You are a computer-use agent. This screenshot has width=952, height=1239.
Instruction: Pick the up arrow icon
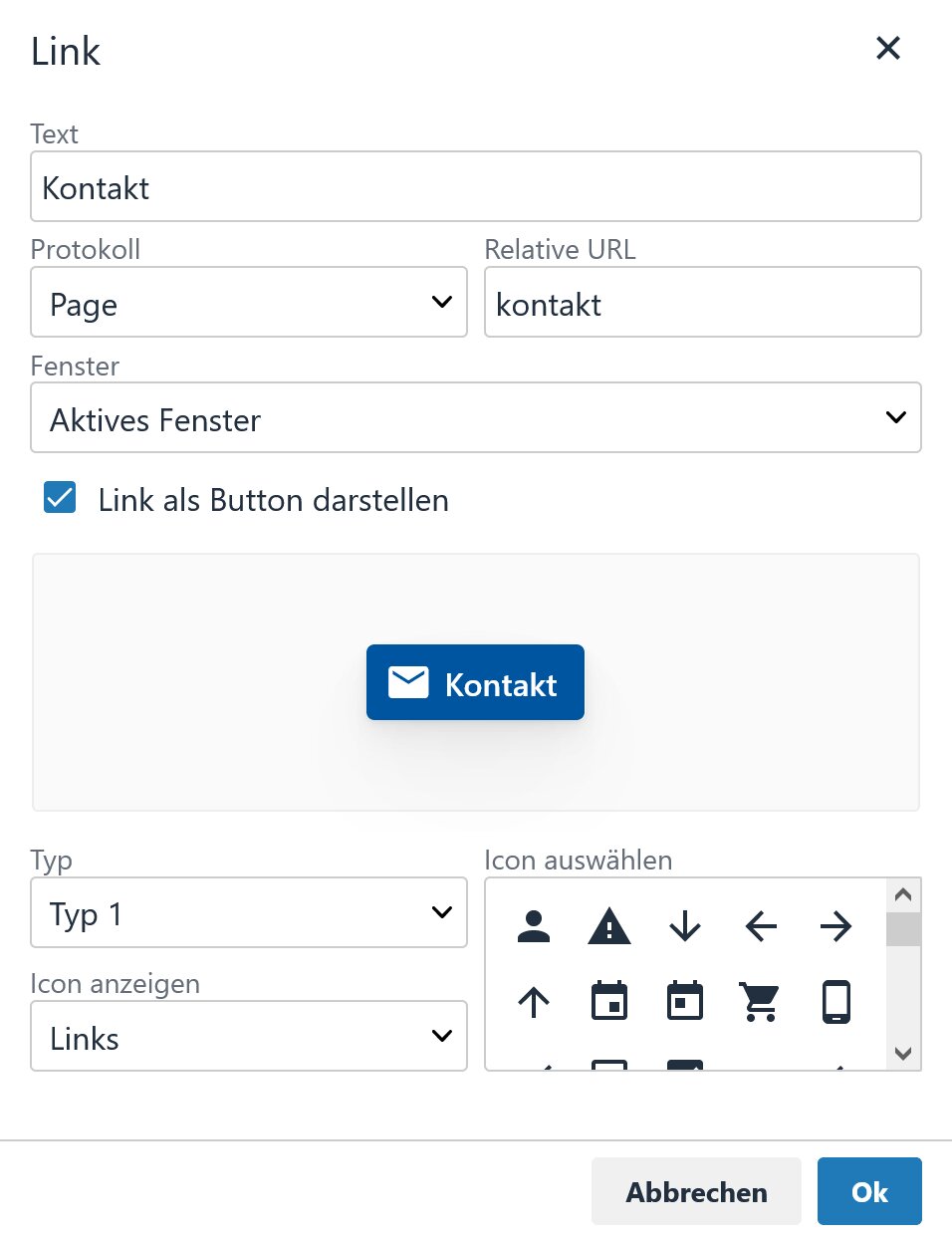(x=534, y=1002)
